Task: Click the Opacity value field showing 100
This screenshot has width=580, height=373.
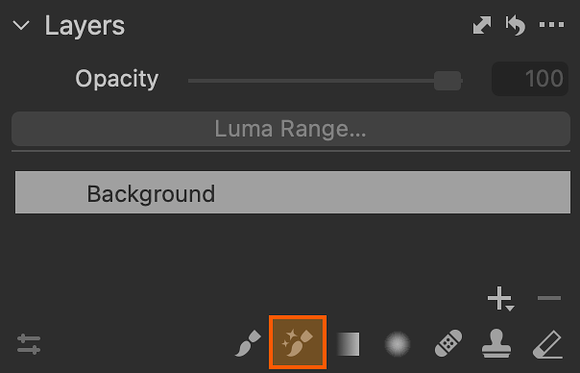Action: pyautogui.click(x=530, y=79)
